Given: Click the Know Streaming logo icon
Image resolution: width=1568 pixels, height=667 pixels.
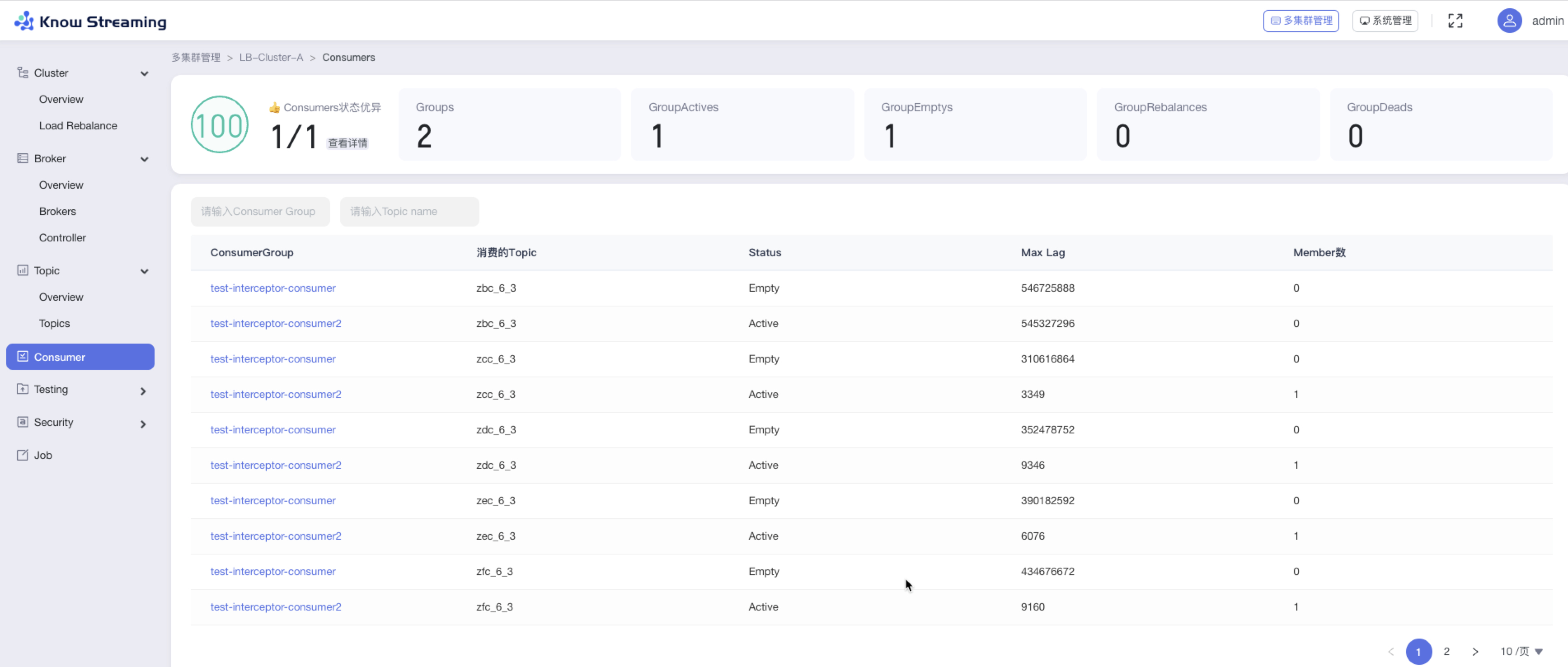Looking at the screenshot, I should coord(24,21).
